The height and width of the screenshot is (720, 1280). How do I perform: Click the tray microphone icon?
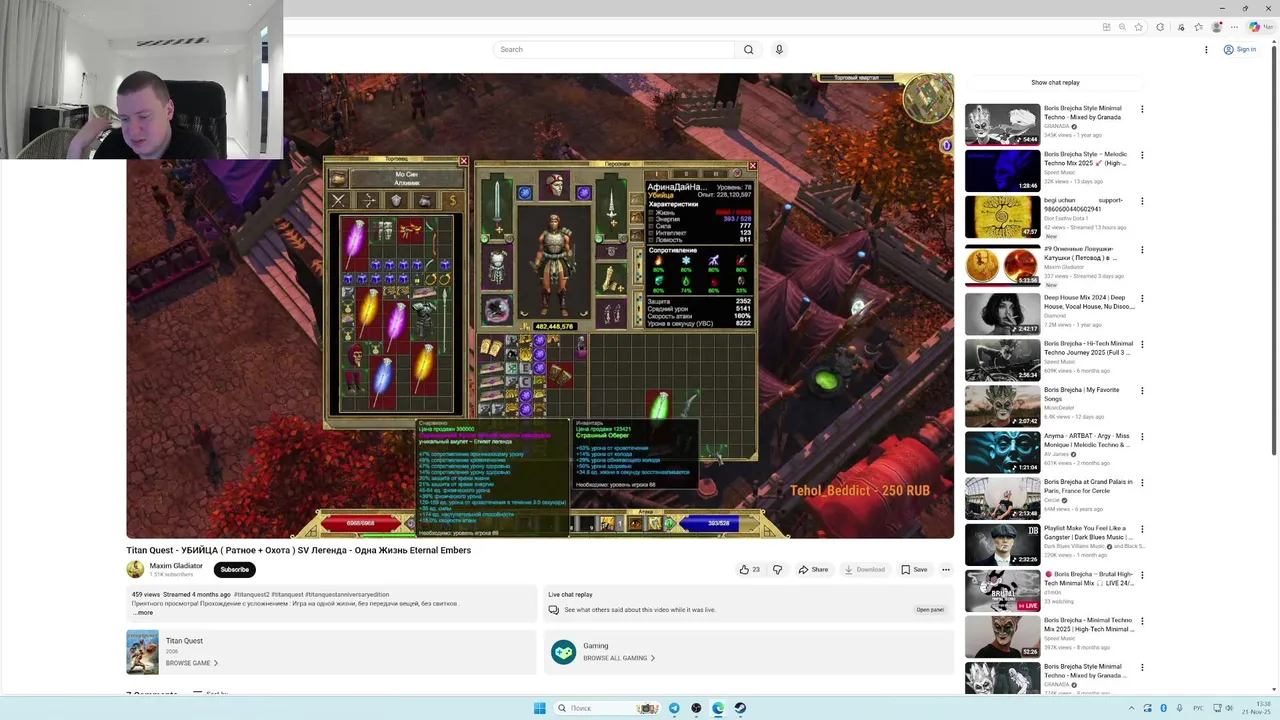click(1179, 708)
